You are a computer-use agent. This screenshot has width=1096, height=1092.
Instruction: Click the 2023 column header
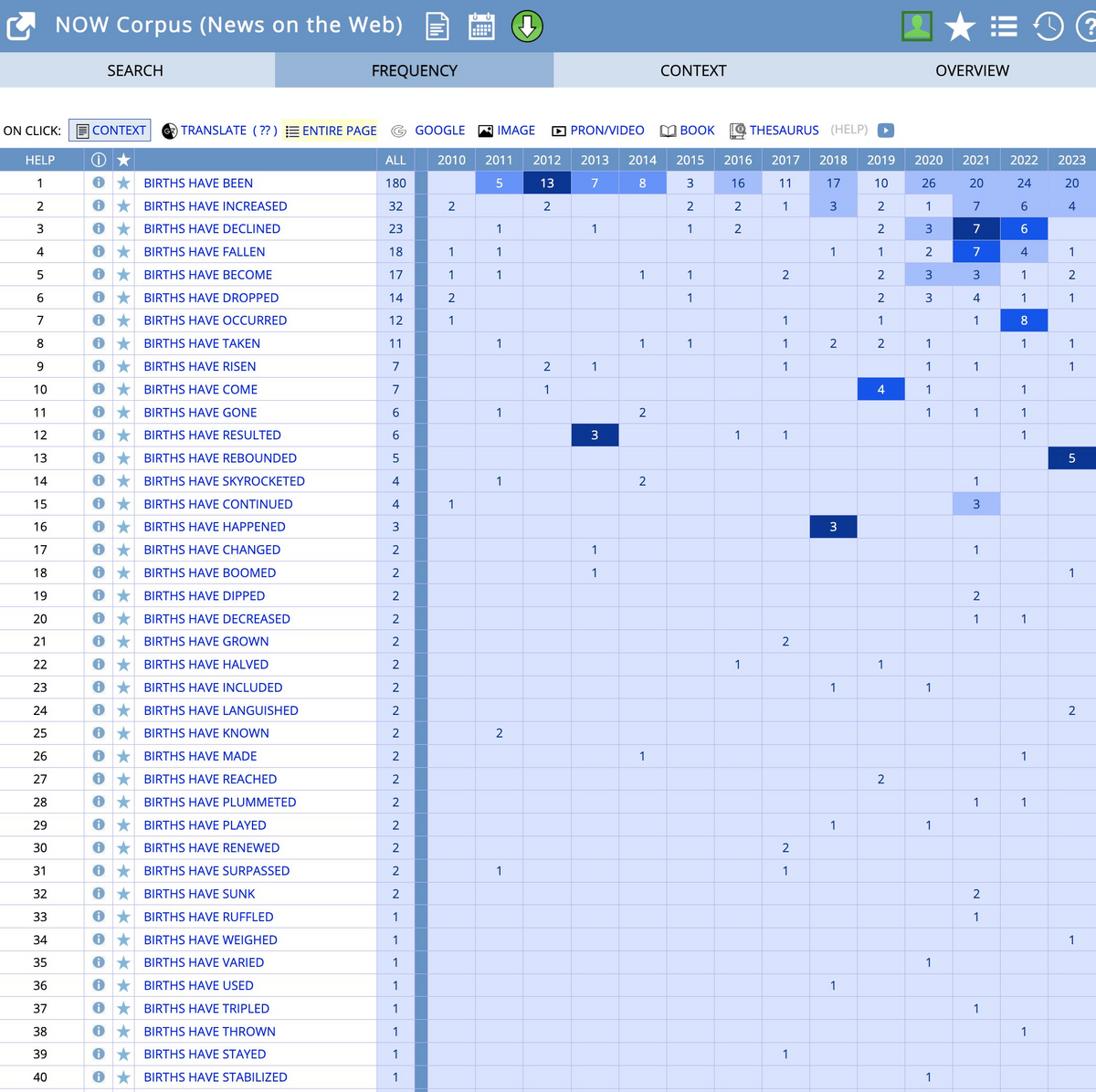[x=1071, y=160]
